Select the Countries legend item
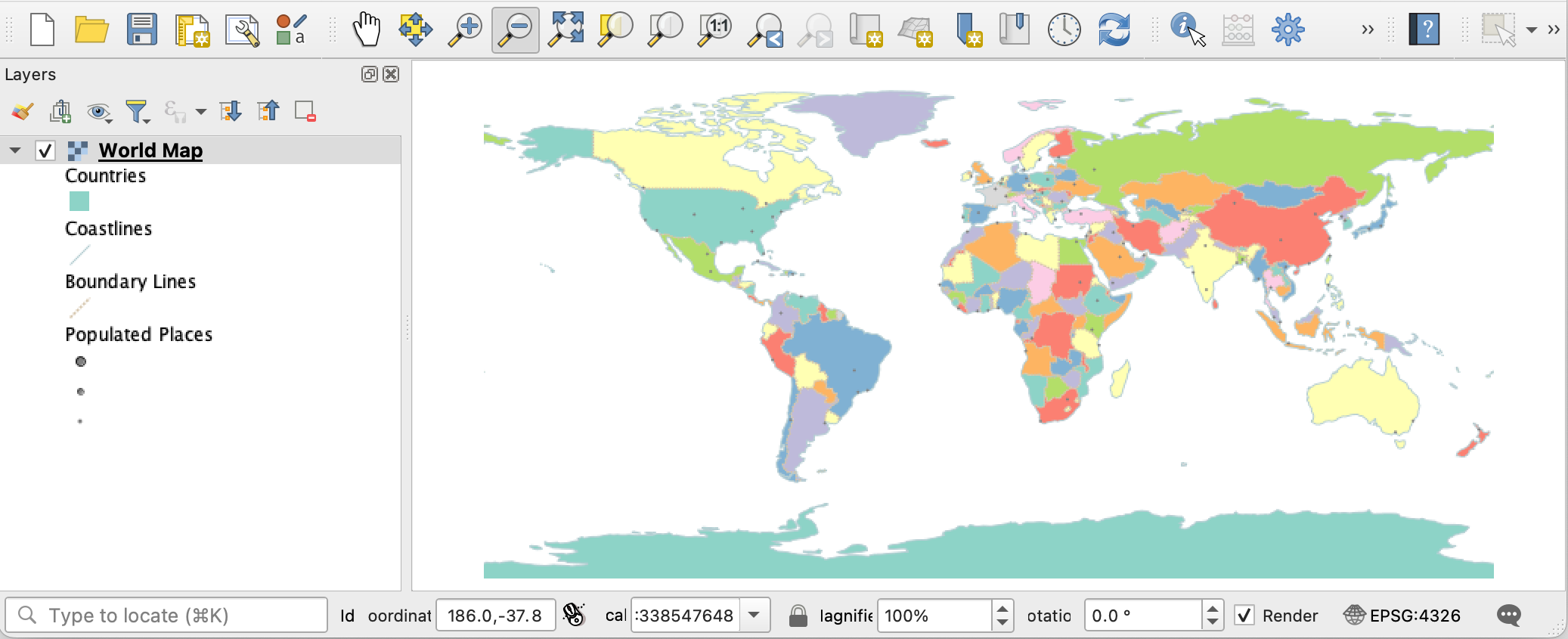Viewport: 1568px width, 639px height. [x=105, y=175]
